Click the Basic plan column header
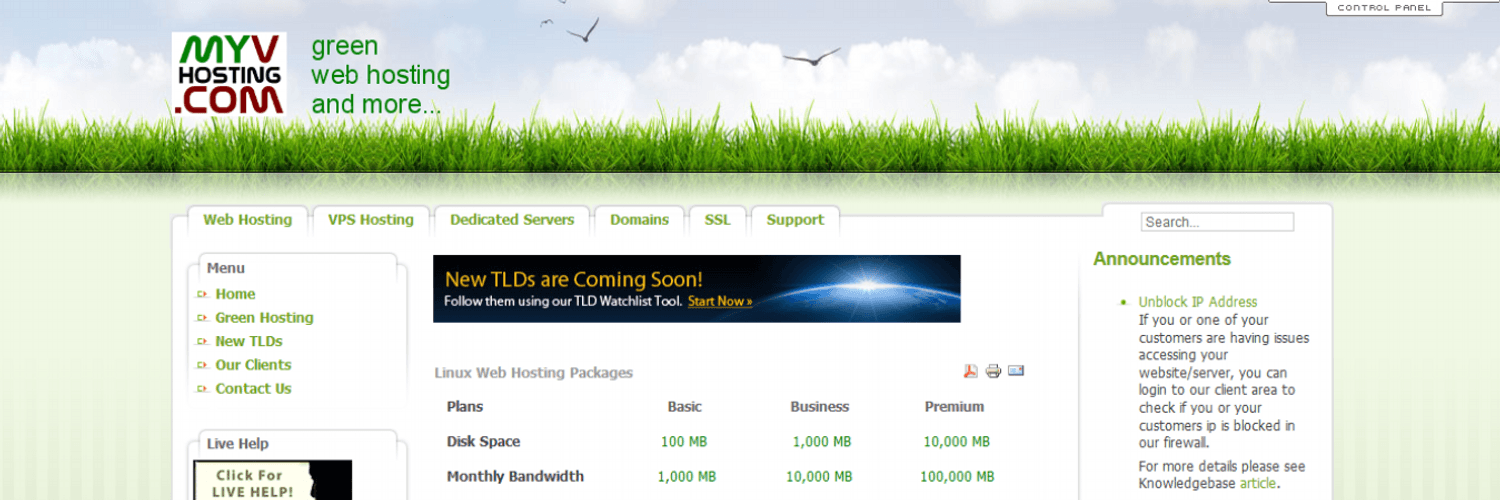Screen dimensions: 1500x500 [x=685, y=407]
